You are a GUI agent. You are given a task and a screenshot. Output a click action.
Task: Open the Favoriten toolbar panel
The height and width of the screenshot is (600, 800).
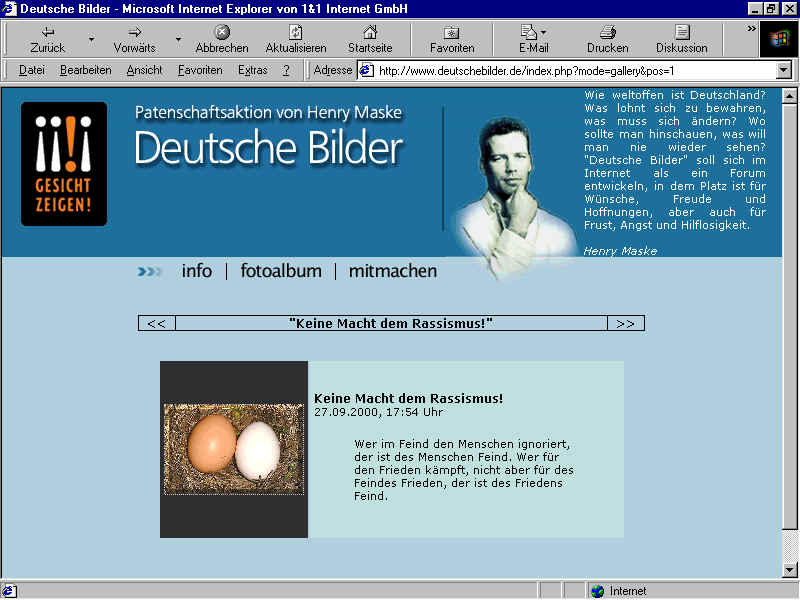[x=452, y=40]
